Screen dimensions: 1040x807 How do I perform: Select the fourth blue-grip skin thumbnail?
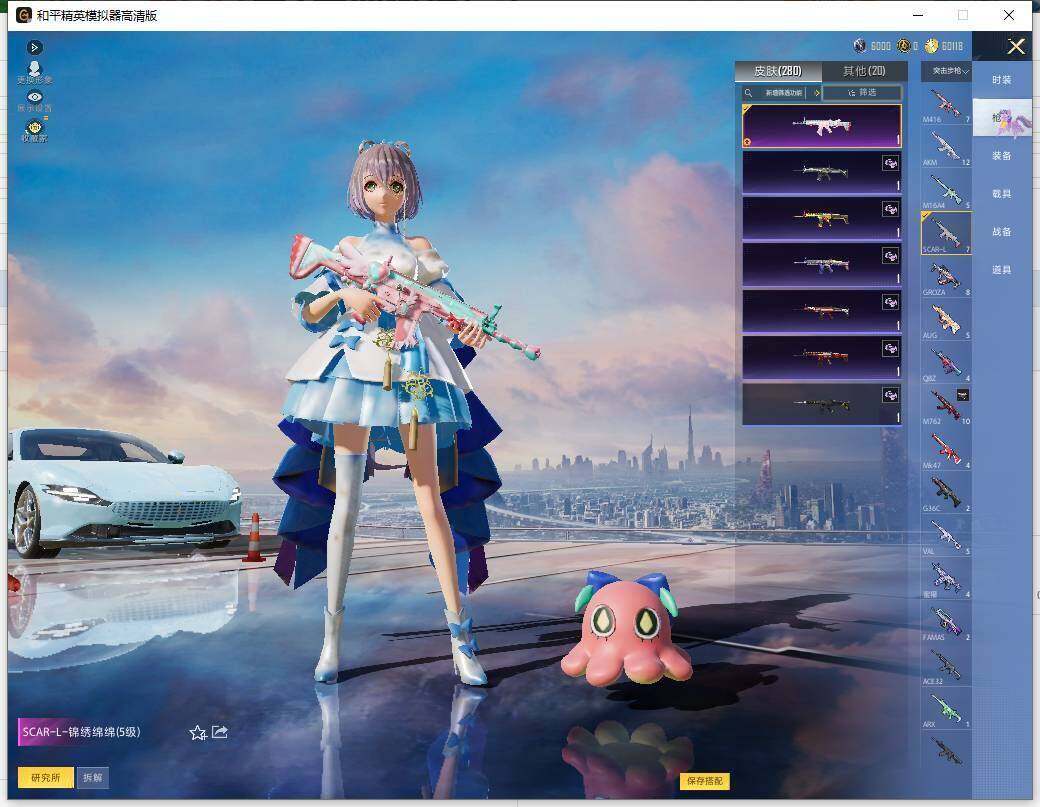tap(822, 265)
